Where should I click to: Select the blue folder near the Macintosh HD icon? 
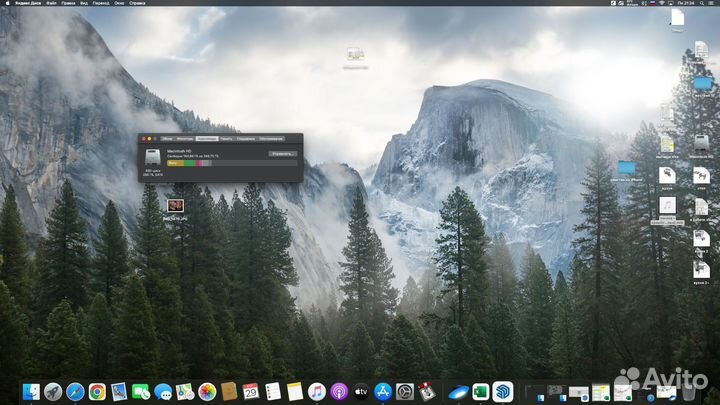pyautogui.click(x=627, y=168)
